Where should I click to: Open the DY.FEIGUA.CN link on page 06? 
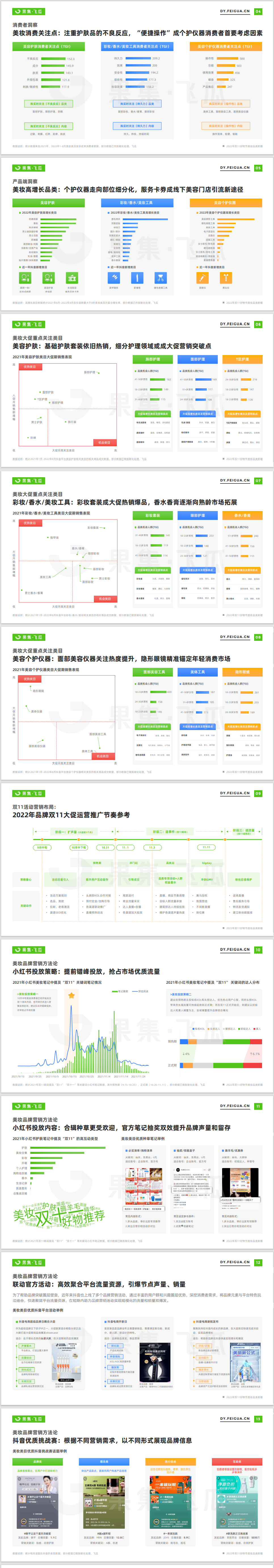tap(235, 324)
